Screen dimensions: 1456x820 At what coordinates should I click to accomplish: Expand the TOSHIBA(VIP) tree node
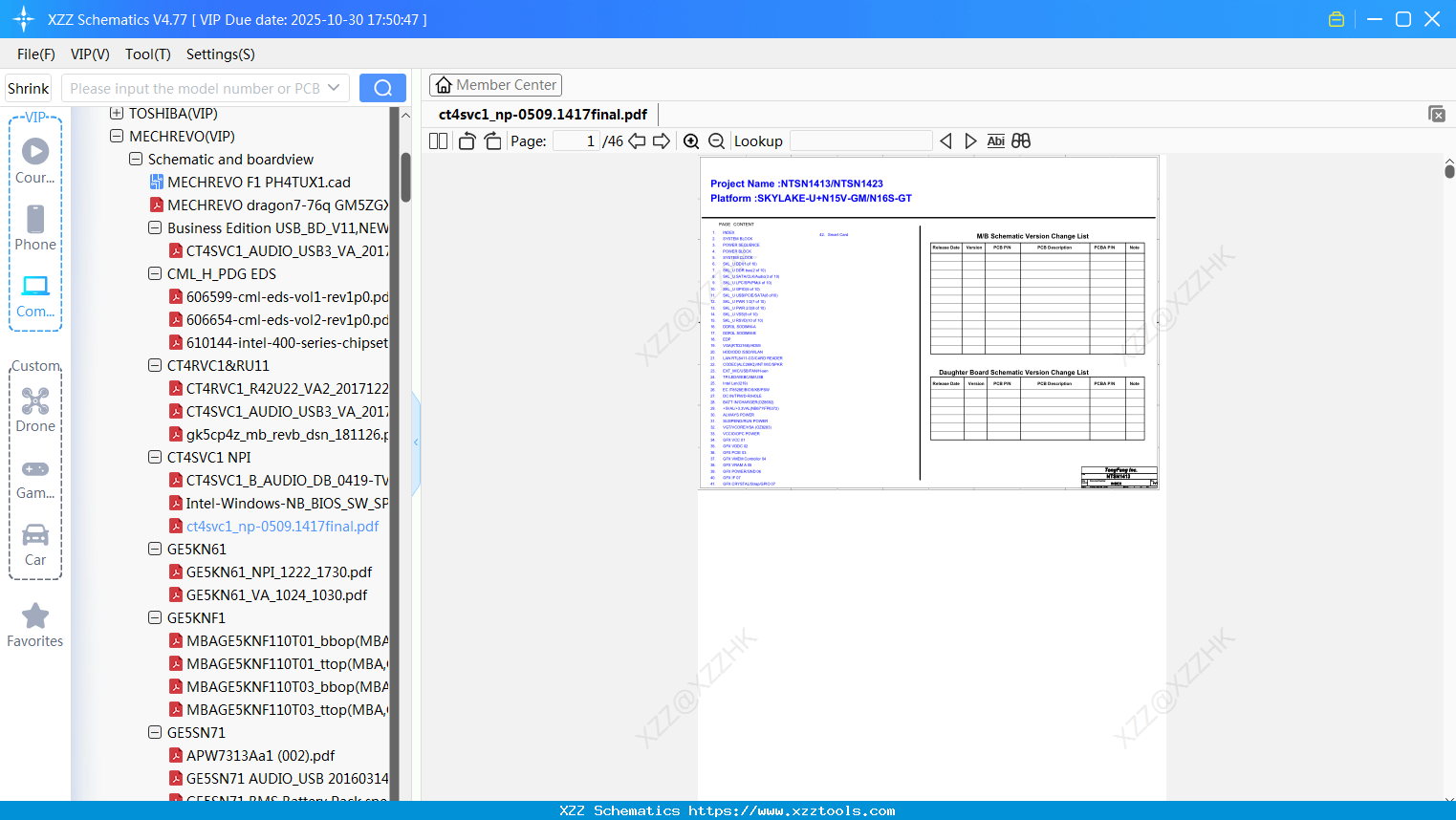[117, 113]
